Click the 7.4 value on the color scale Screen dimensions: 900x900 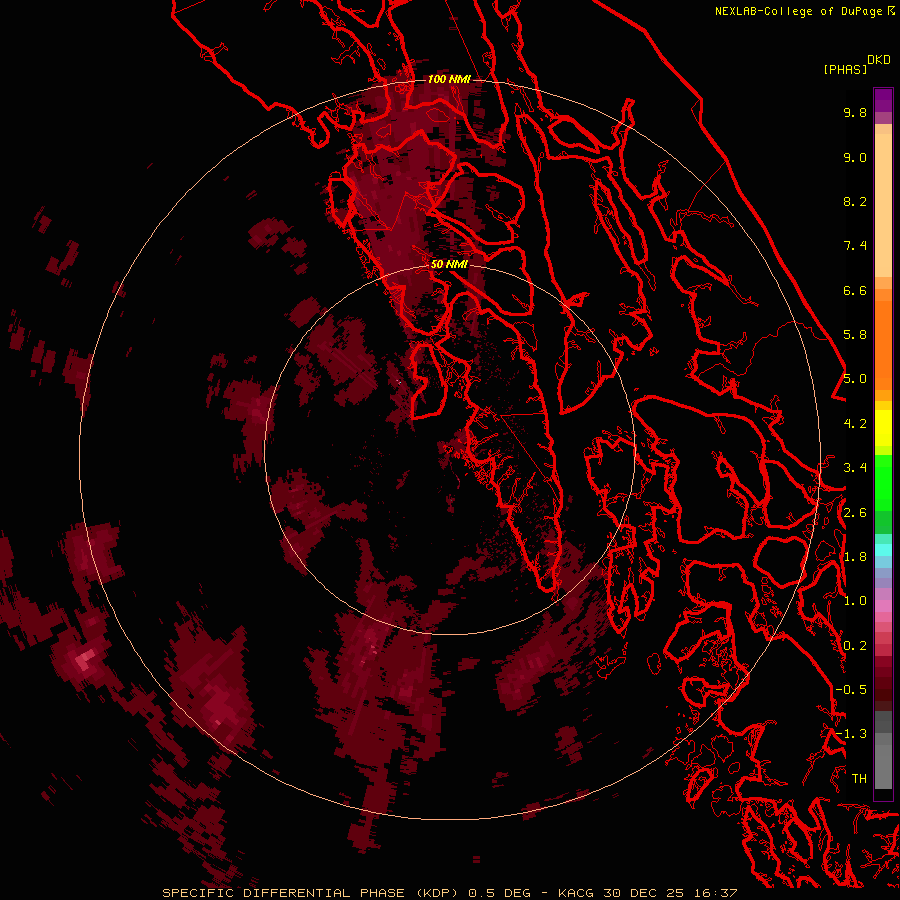855,246
